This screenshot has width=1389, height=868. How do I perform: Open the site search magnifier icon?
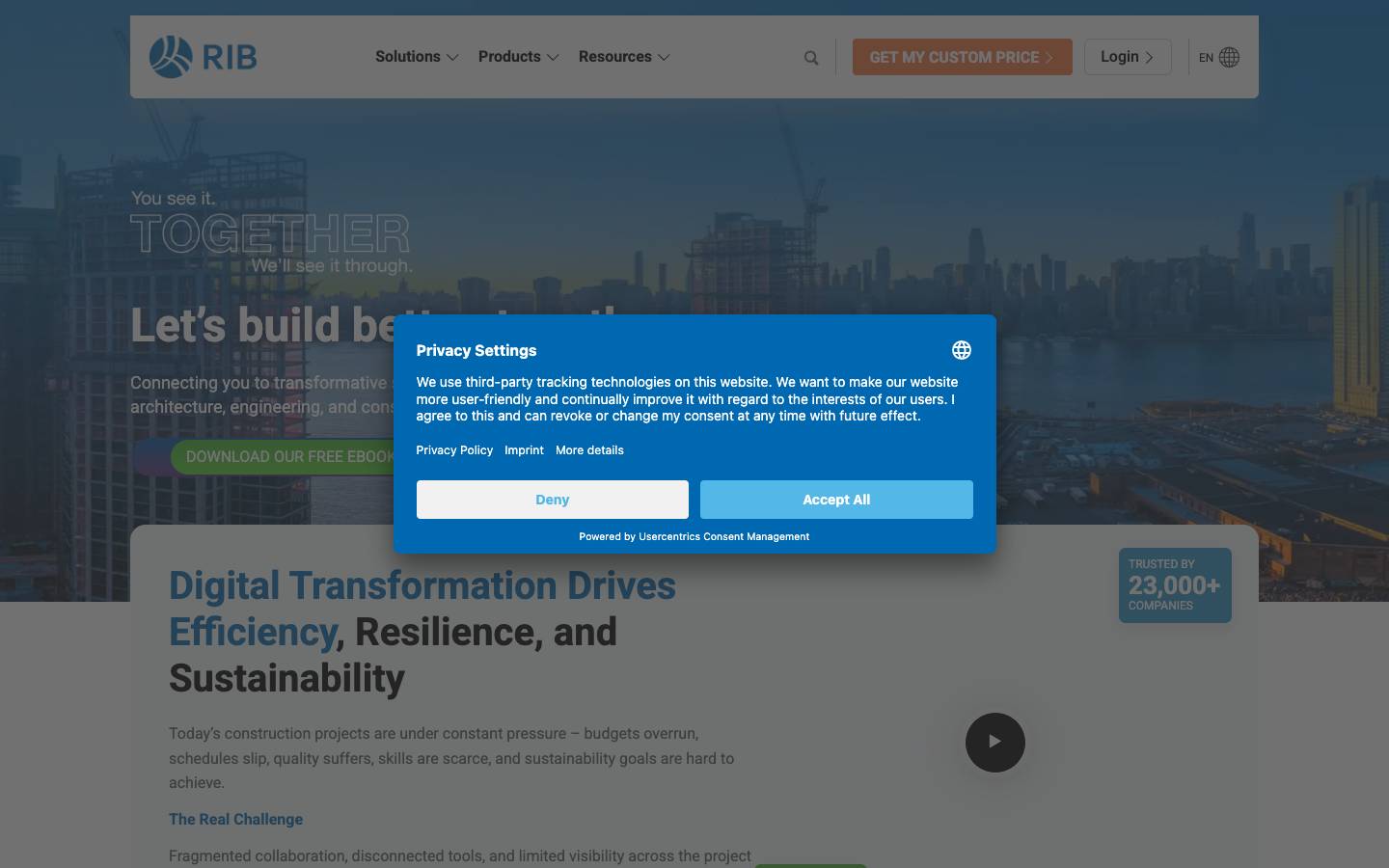811,58
